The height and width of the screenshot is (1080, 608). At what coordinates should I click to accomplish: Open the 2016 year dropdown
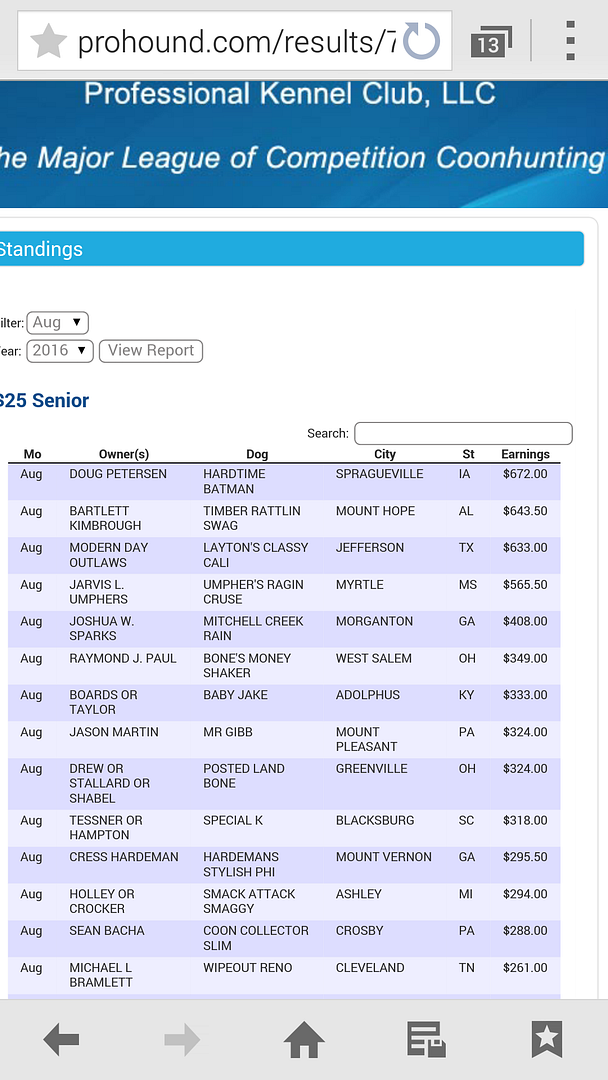60,351
